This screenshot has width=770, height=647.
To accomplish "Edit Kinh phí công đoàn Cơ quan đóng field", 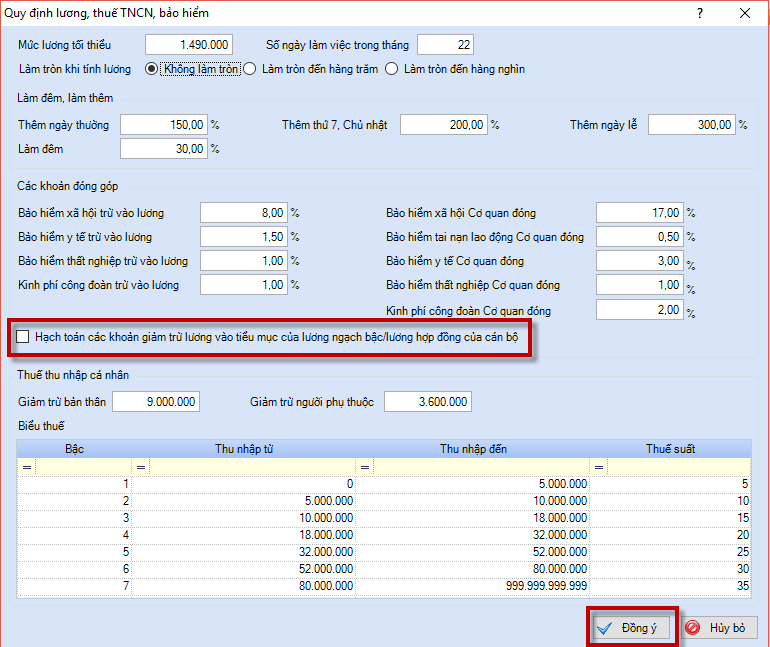I will 640,310.
